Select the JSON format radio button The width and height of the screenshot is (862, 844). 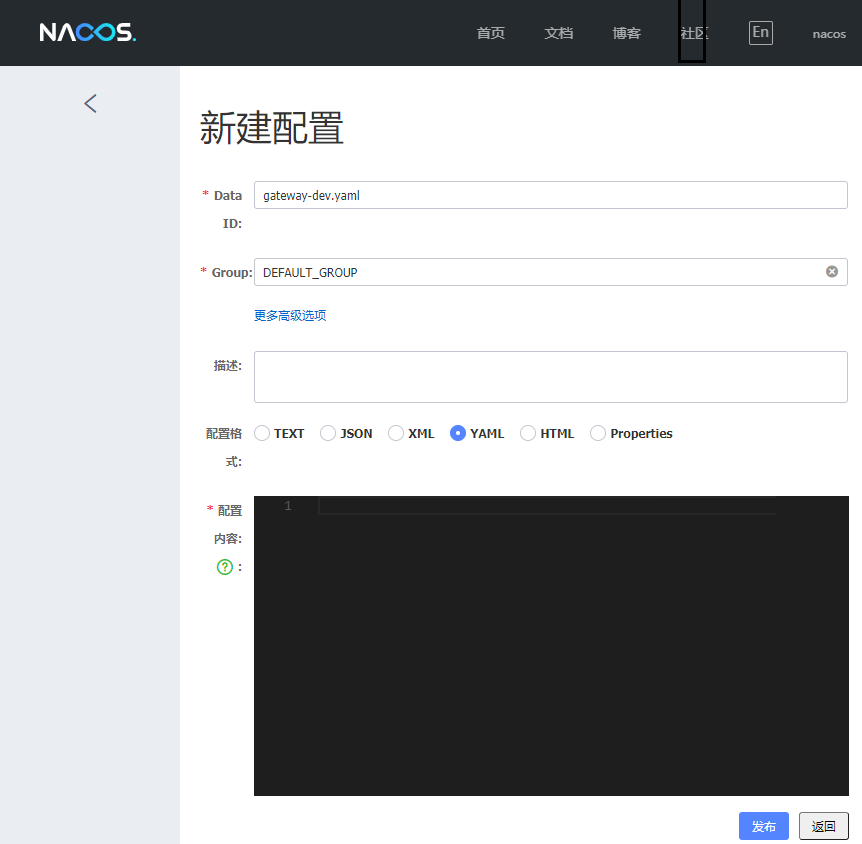[x=327, y=433]
